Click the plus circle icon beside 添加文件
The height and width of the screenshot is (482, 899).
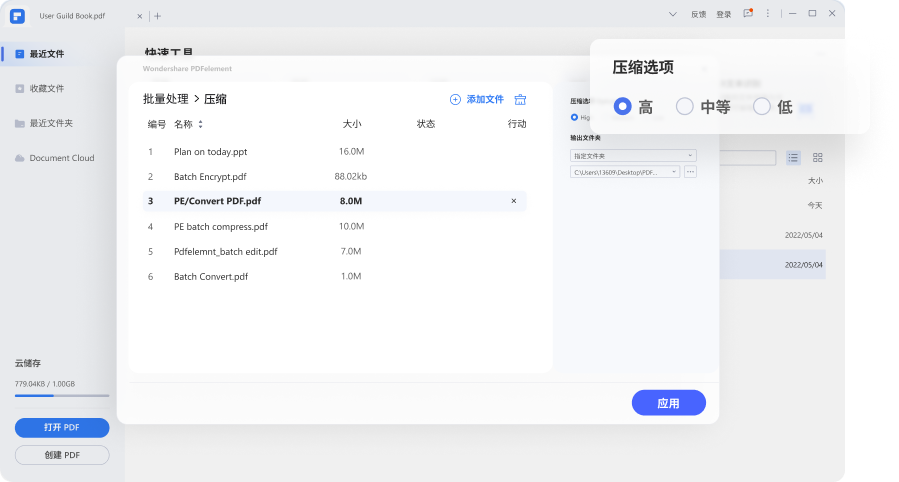point(455,100)
